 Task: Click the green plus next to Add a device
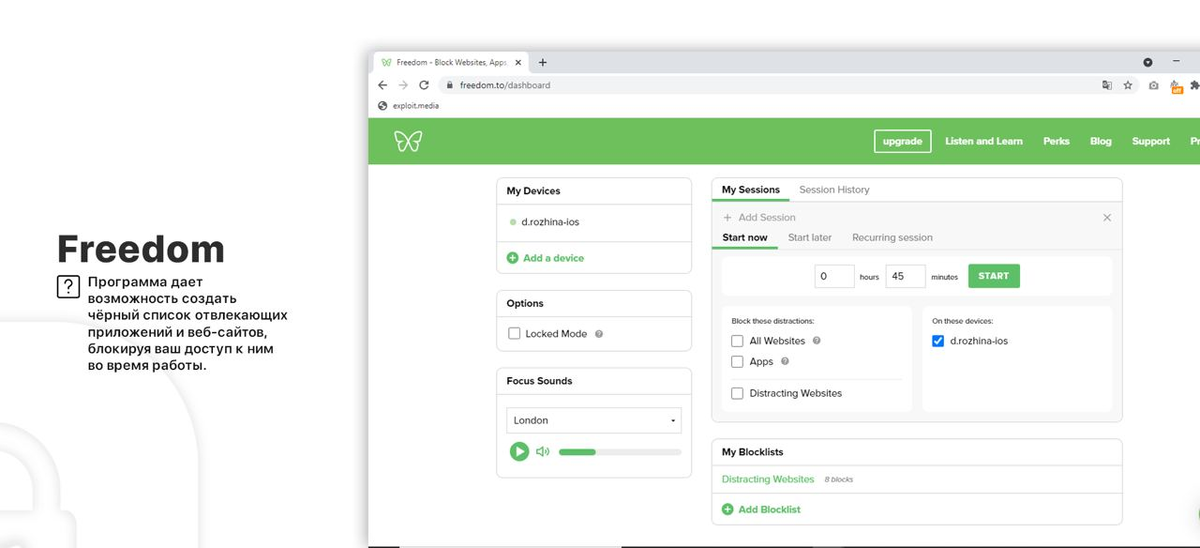(x=513, y=258)
